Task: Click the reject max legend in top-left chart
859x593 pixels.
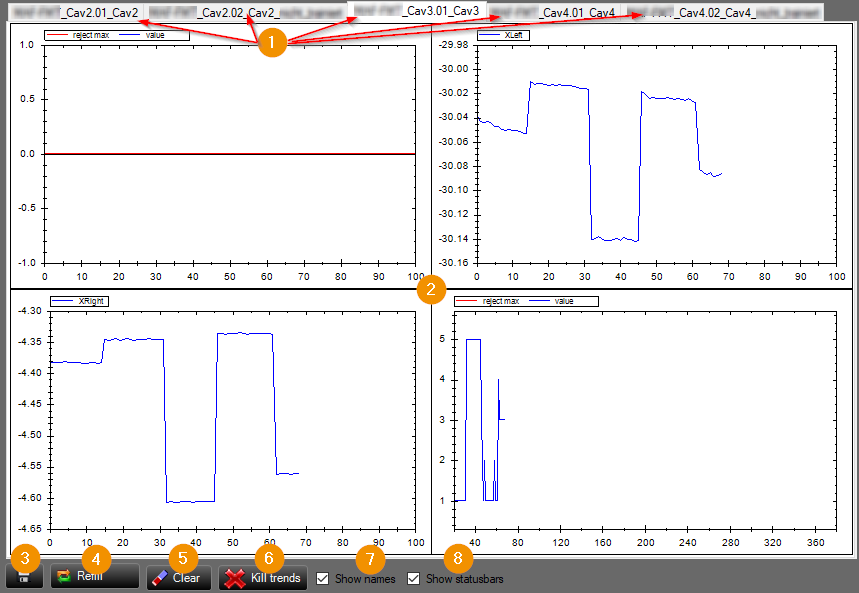Action: (x=78, y=35)
